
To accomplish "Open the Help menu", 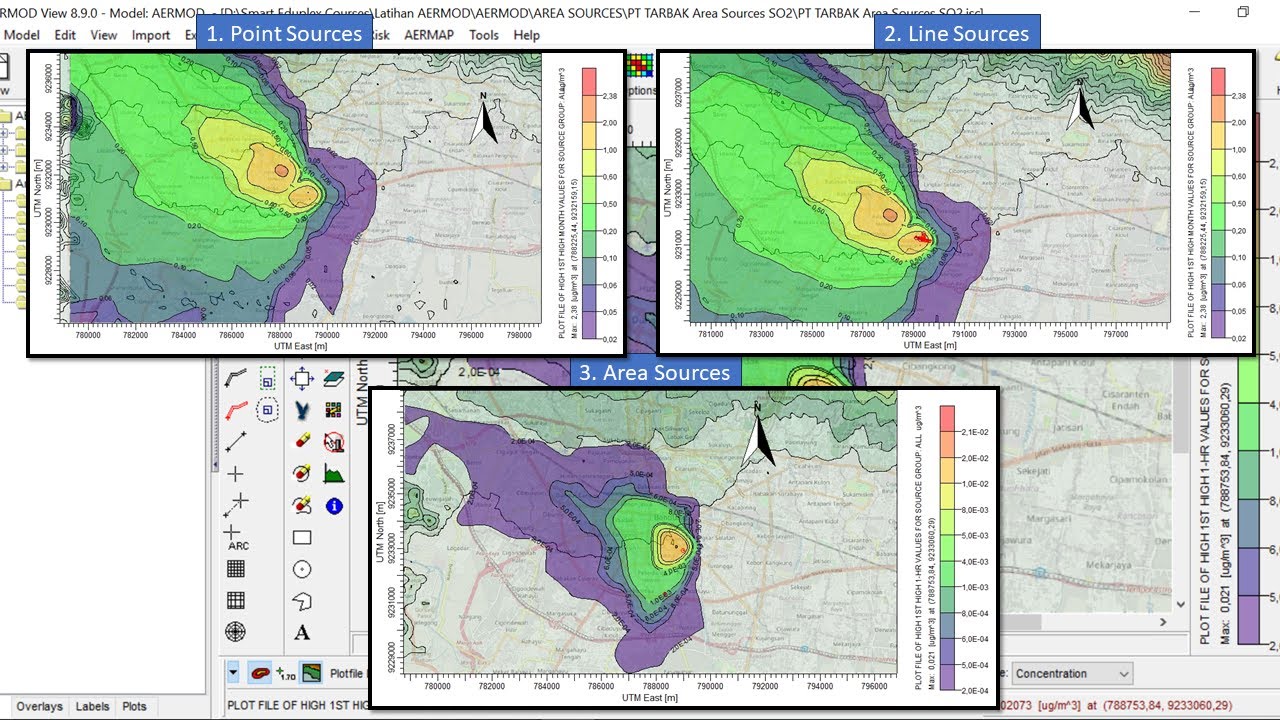I will point(527,34).
